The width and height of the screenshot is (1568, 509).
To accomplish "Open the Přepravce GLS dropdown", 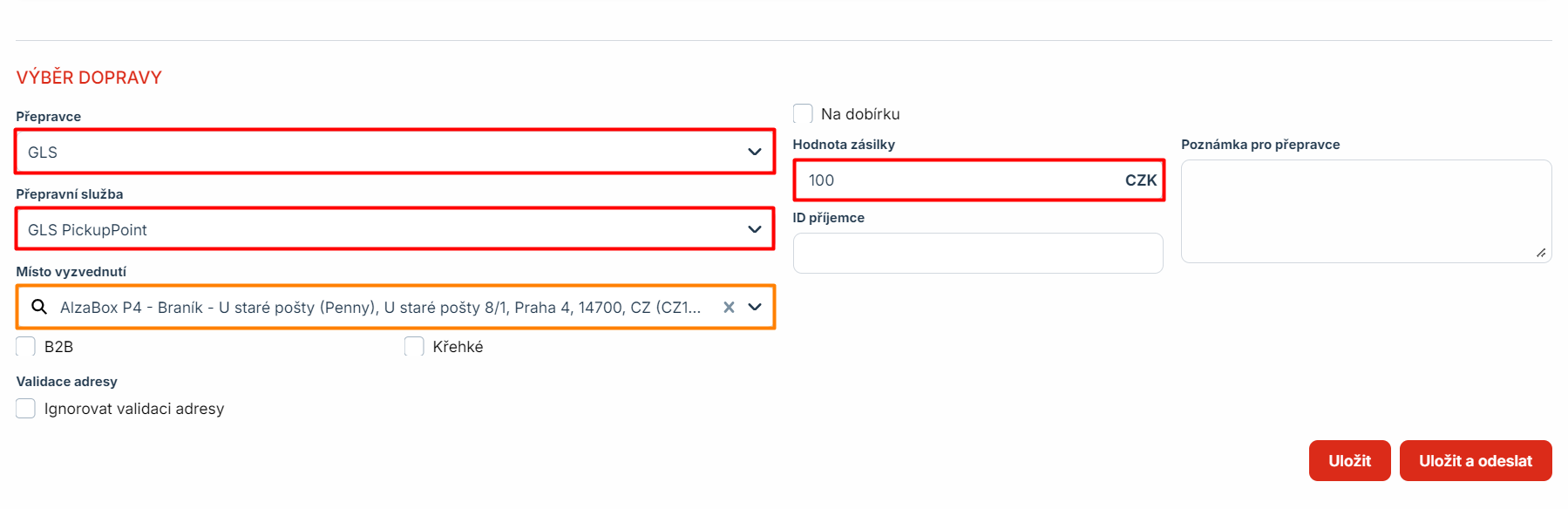I will (x=395, y=153).
